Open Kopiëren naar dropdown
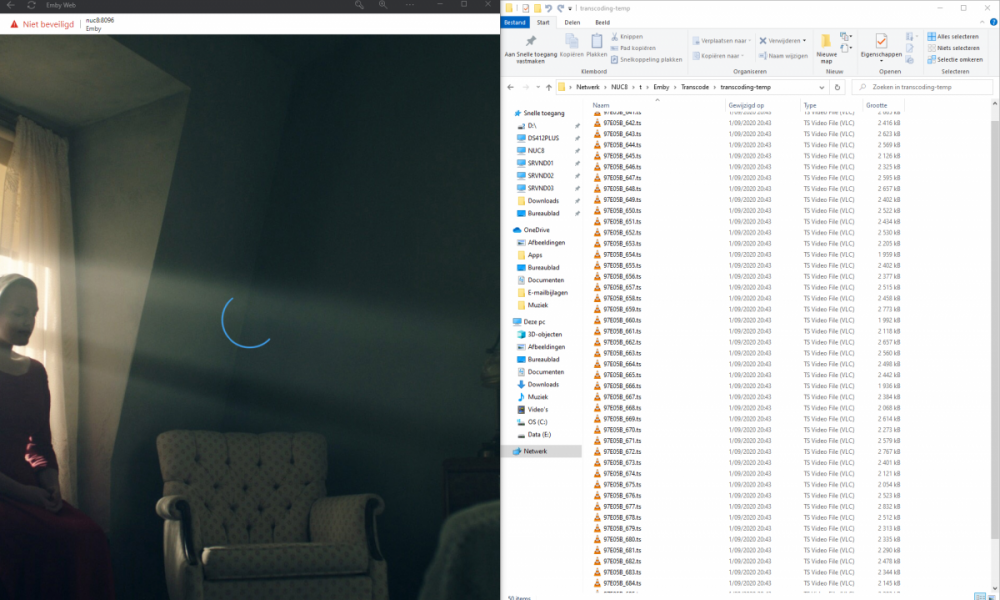 point(718,56)
